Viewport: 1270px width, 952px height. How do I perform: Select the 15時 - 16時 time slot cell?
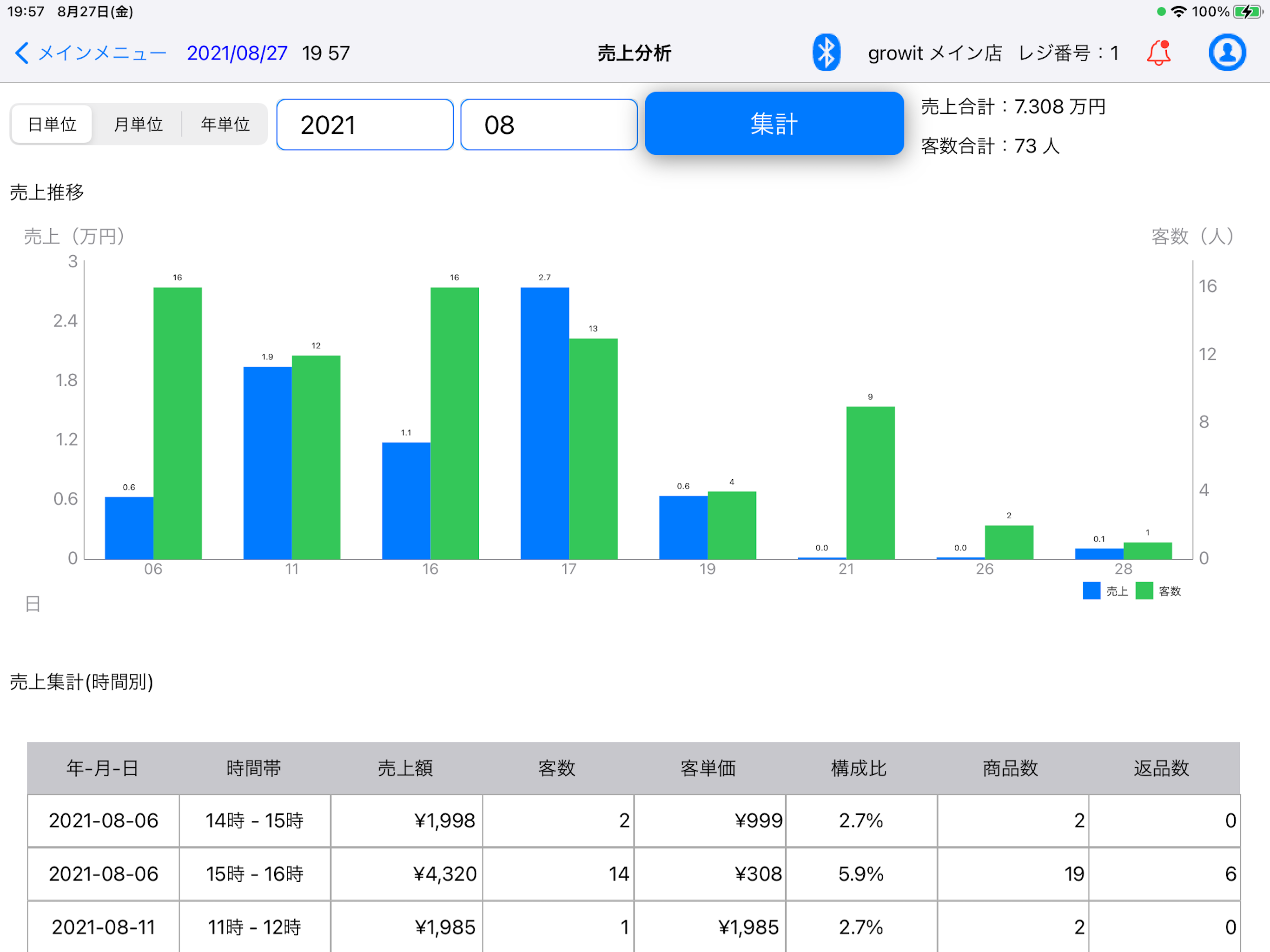254,874
